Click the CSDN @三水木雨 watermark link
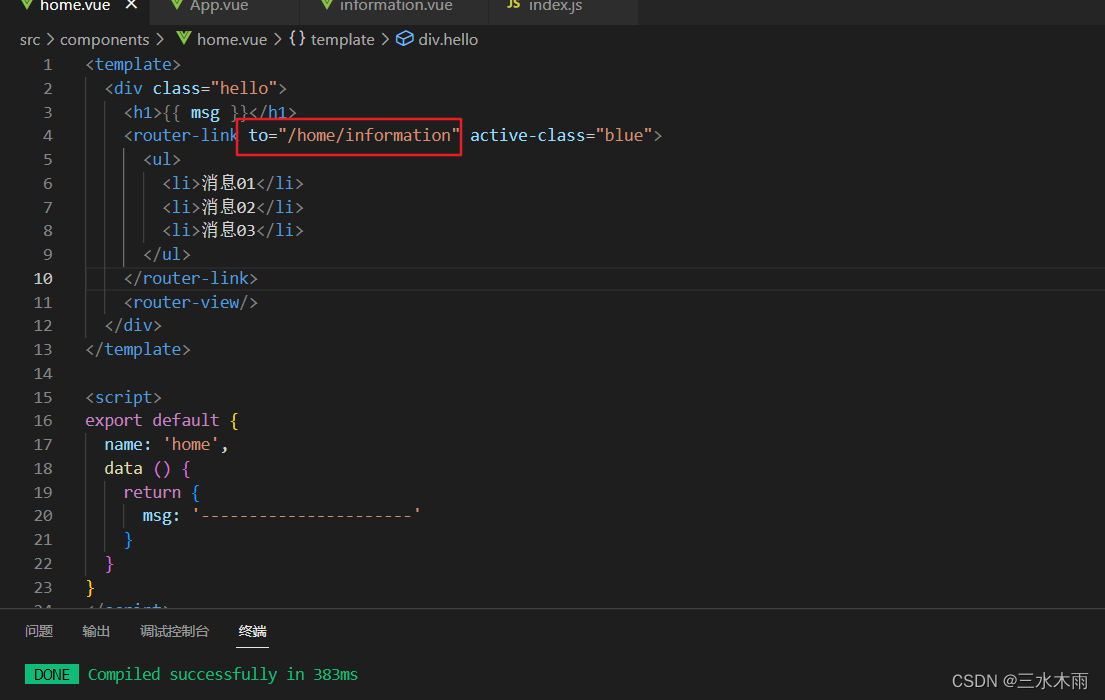The height and width of the screenshot is (700, 1105). [1020, 680]
